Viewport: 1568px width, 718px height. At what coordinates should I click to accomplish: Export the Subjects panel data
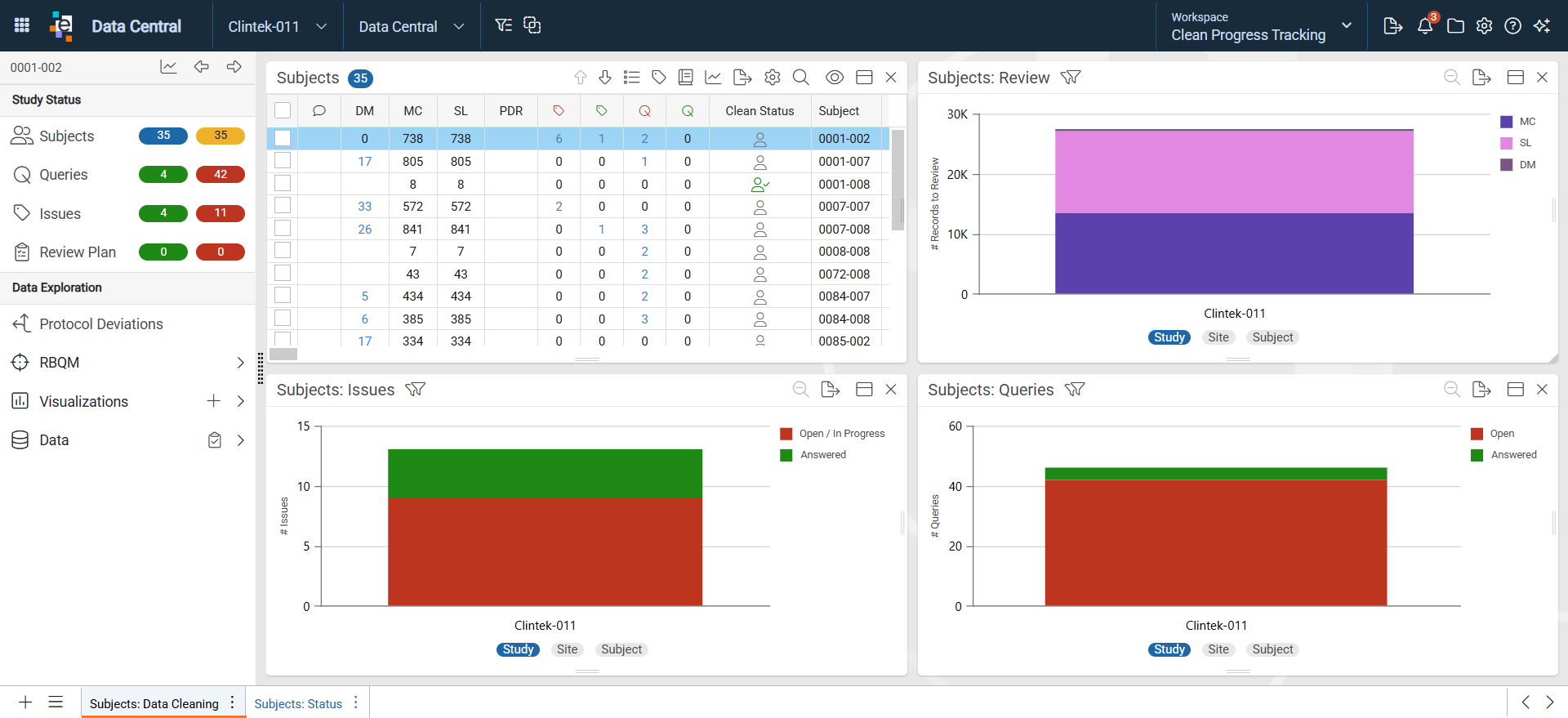742,77
